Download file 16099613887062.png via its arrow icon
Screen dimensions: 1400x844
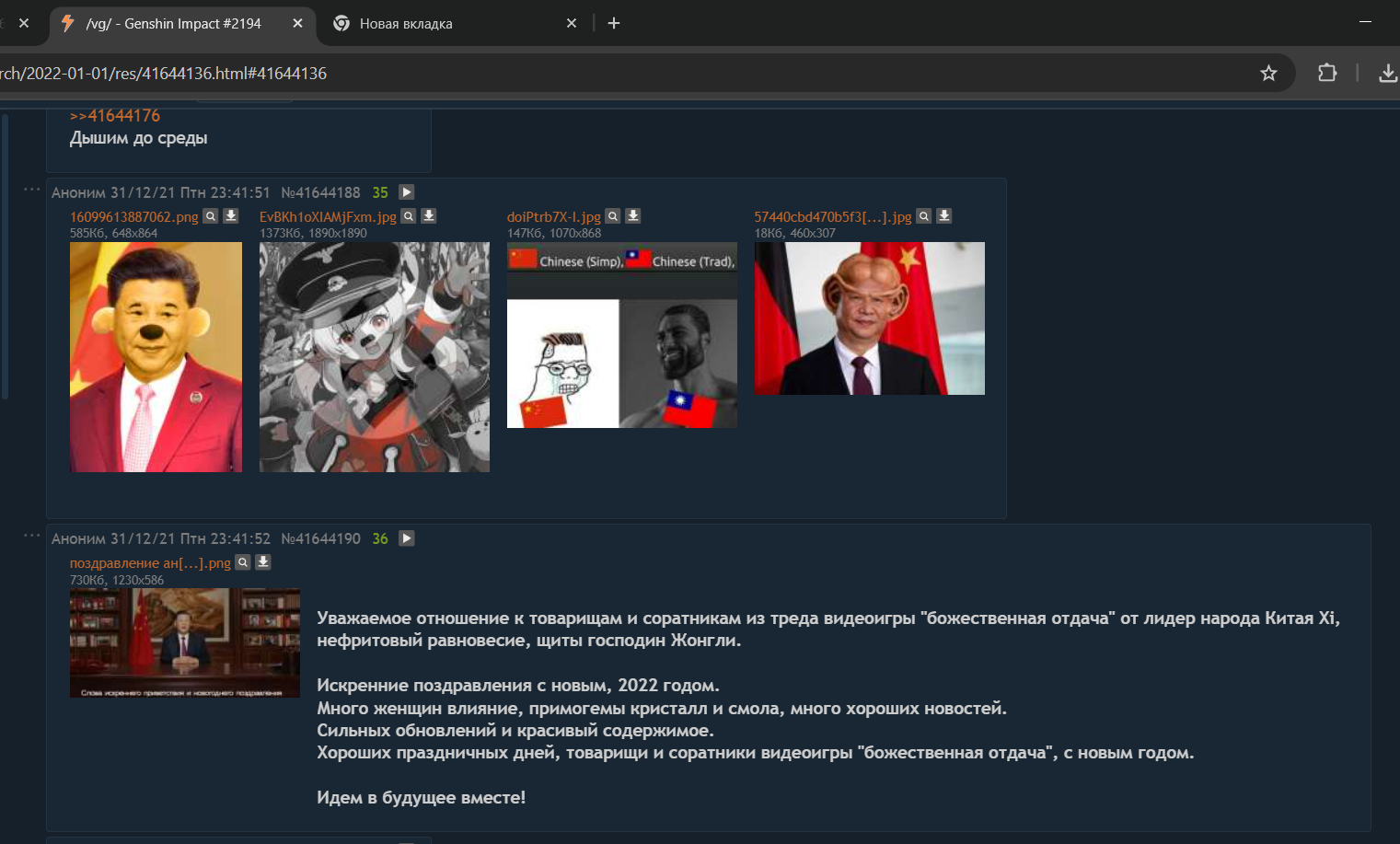pos(231,216)
